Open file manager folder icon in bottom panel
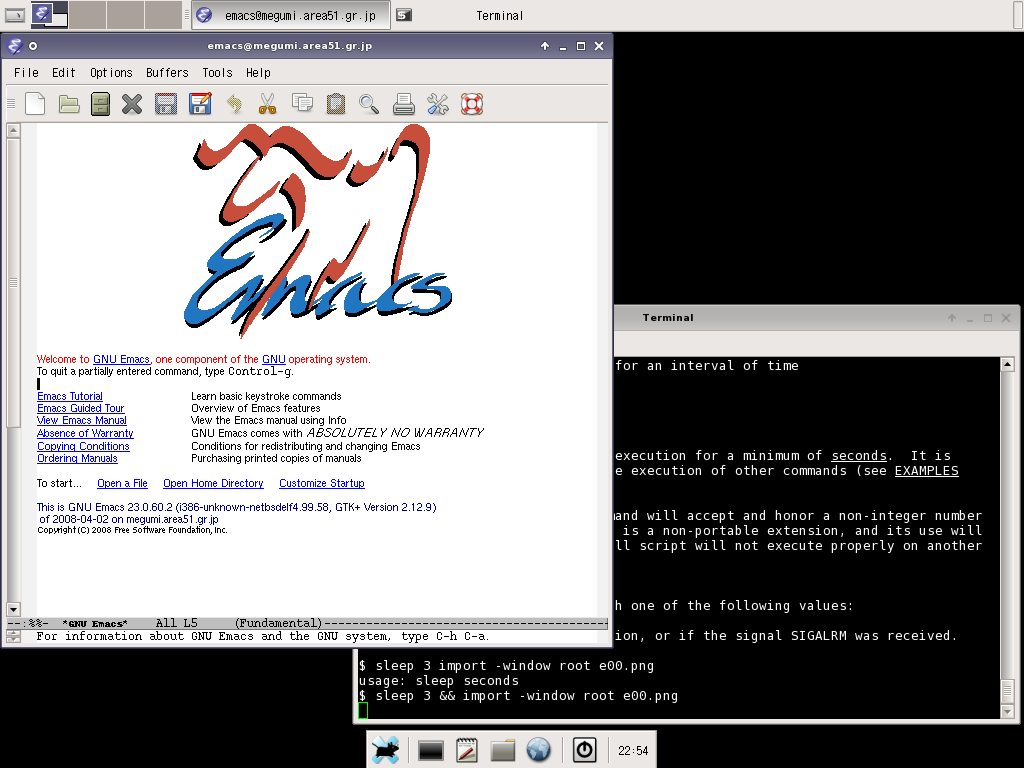Screen dimensions: 1024x768 pyautogui.click(x=503, y=750)
